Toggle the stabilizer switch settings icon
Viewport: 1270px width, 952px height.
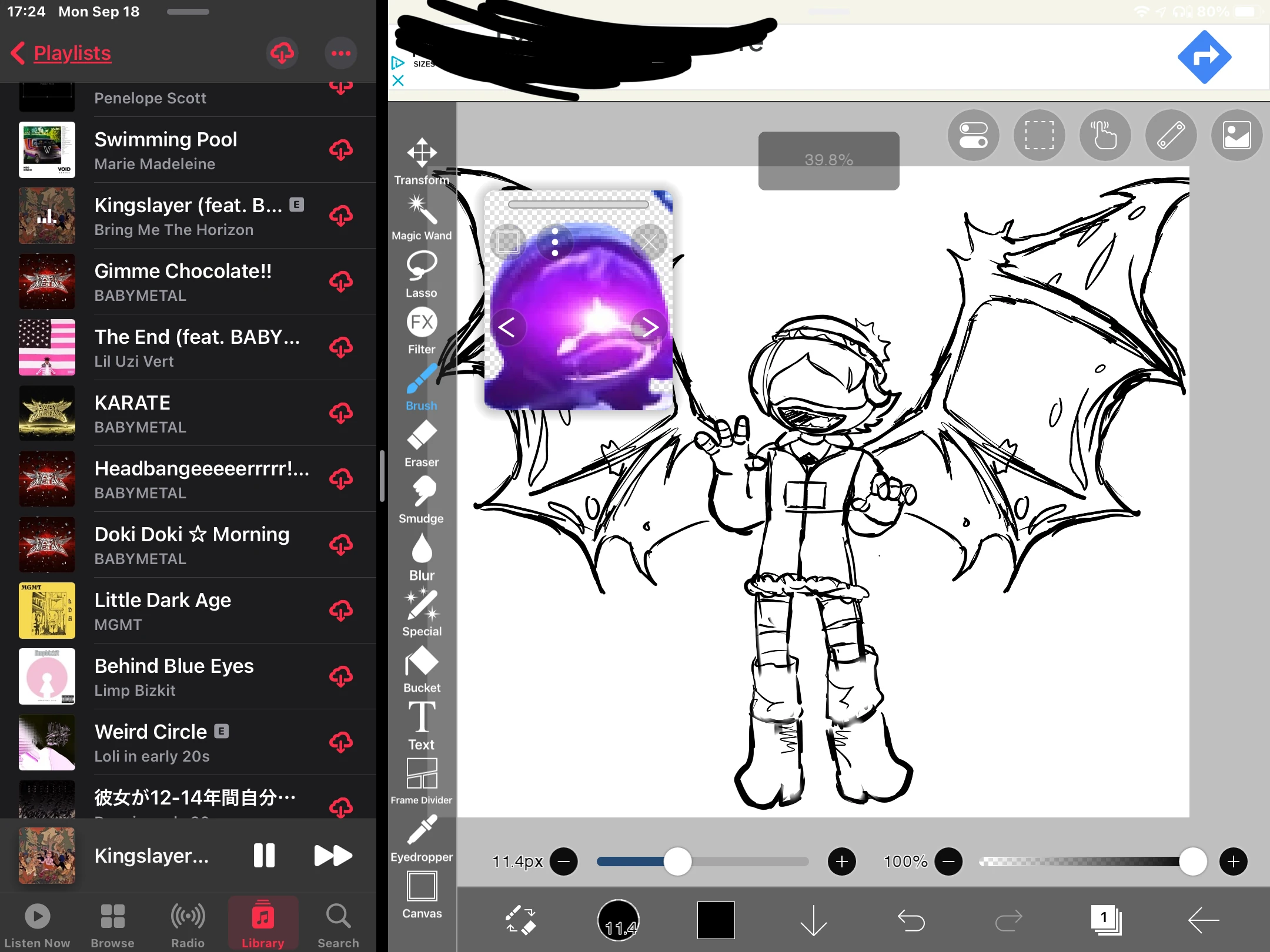point(973,135)
